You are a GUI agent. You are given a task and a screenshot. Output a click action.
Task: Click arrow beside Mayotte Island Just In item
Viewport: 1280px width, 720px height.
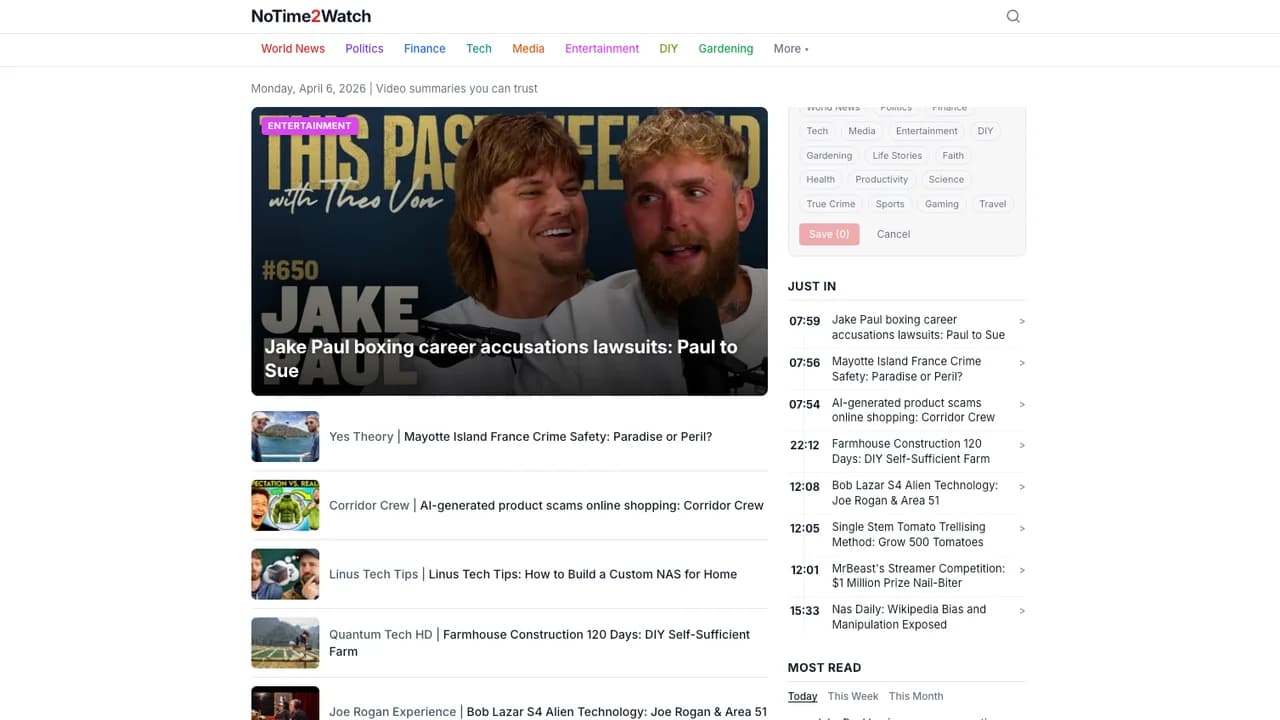[x=1021, y=363]
